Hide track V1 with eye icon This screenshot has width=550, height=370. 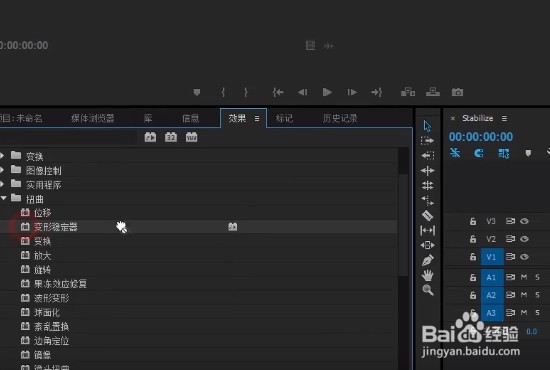click(524, 257)
